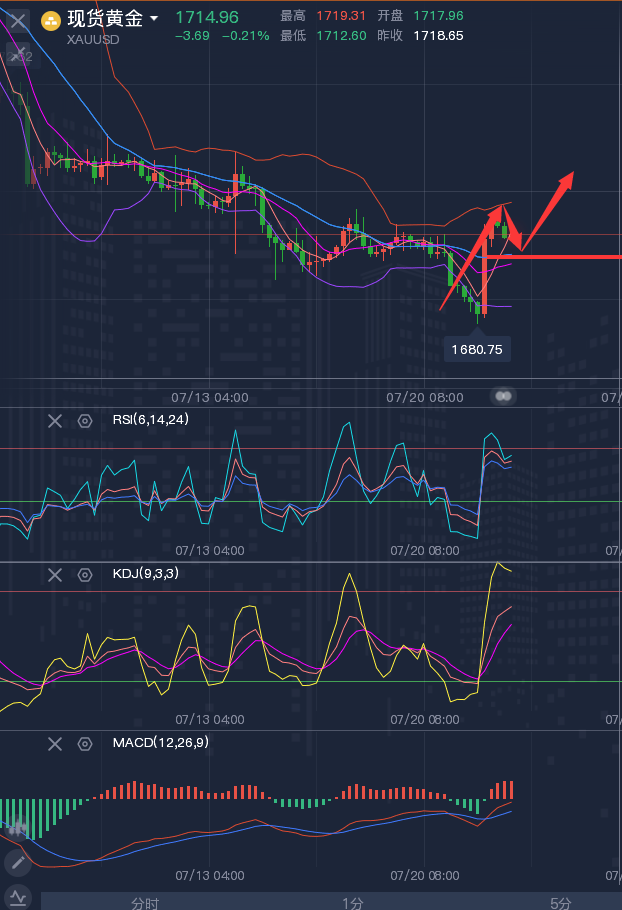Click the 07/13 04:00 label on main chart
The width and height of the screenshot is (622, 910).
point(209,398)
